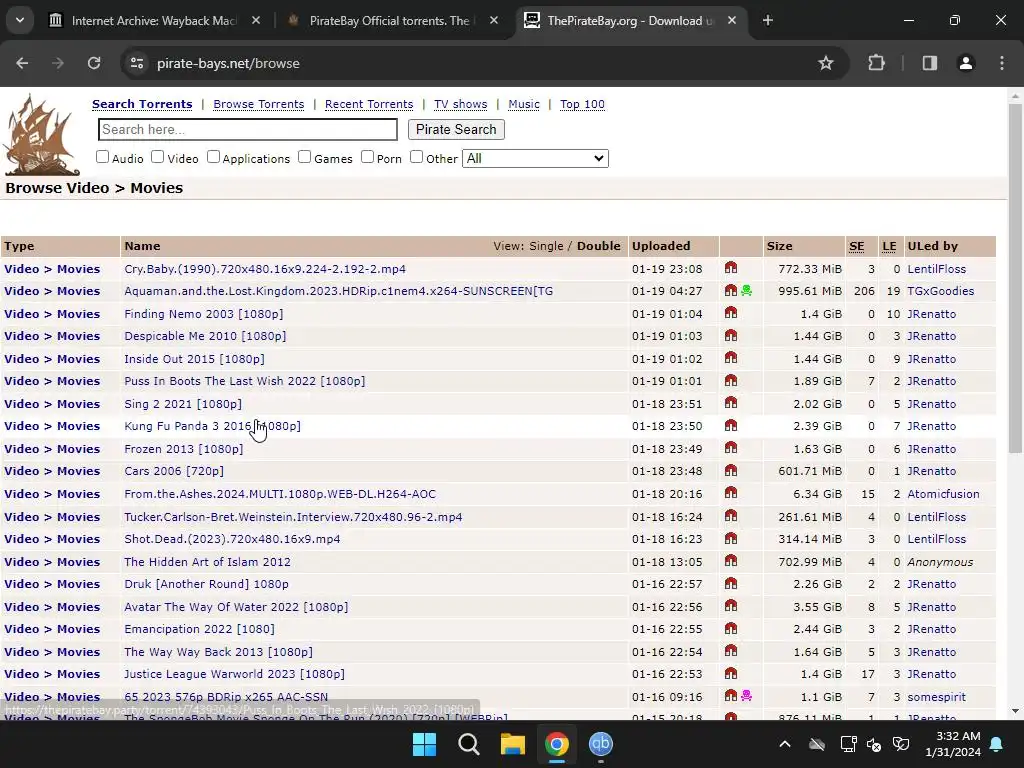Bookmark this page with the star icon
The width and height of the screenshot is (1024, 768).
coord(825,63)
